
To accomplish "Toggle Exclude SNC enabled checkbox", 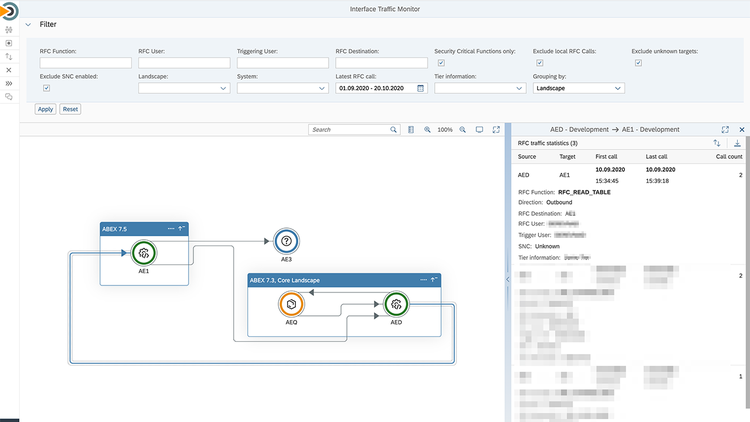I will (46, 88).
